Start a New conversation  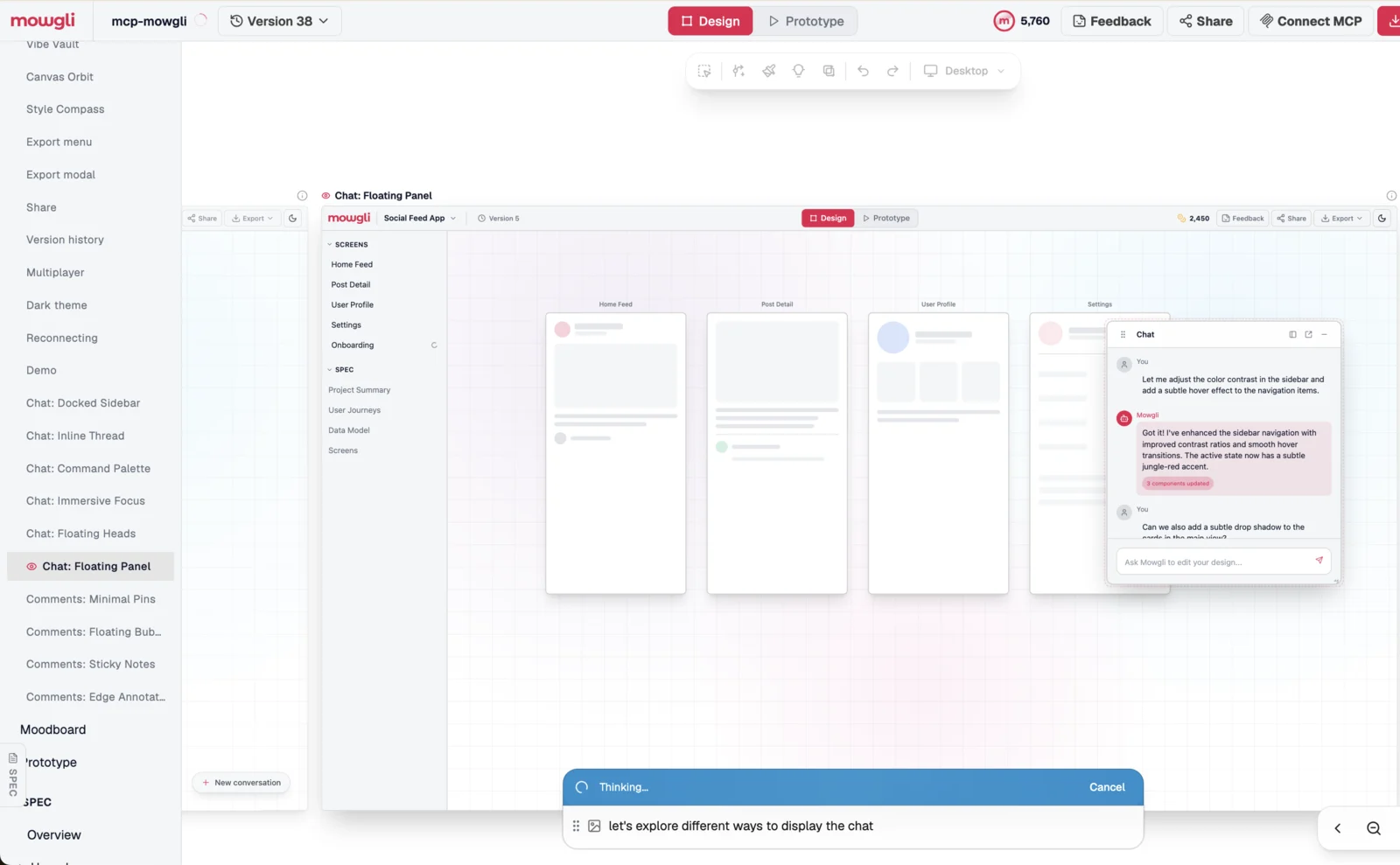[x=241, y=783]
